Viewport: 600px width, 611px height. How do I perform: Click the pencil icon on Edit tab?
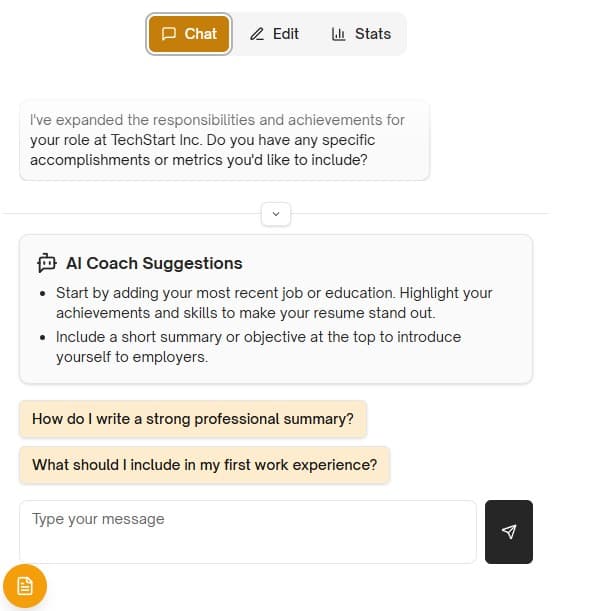coord(257,34)
